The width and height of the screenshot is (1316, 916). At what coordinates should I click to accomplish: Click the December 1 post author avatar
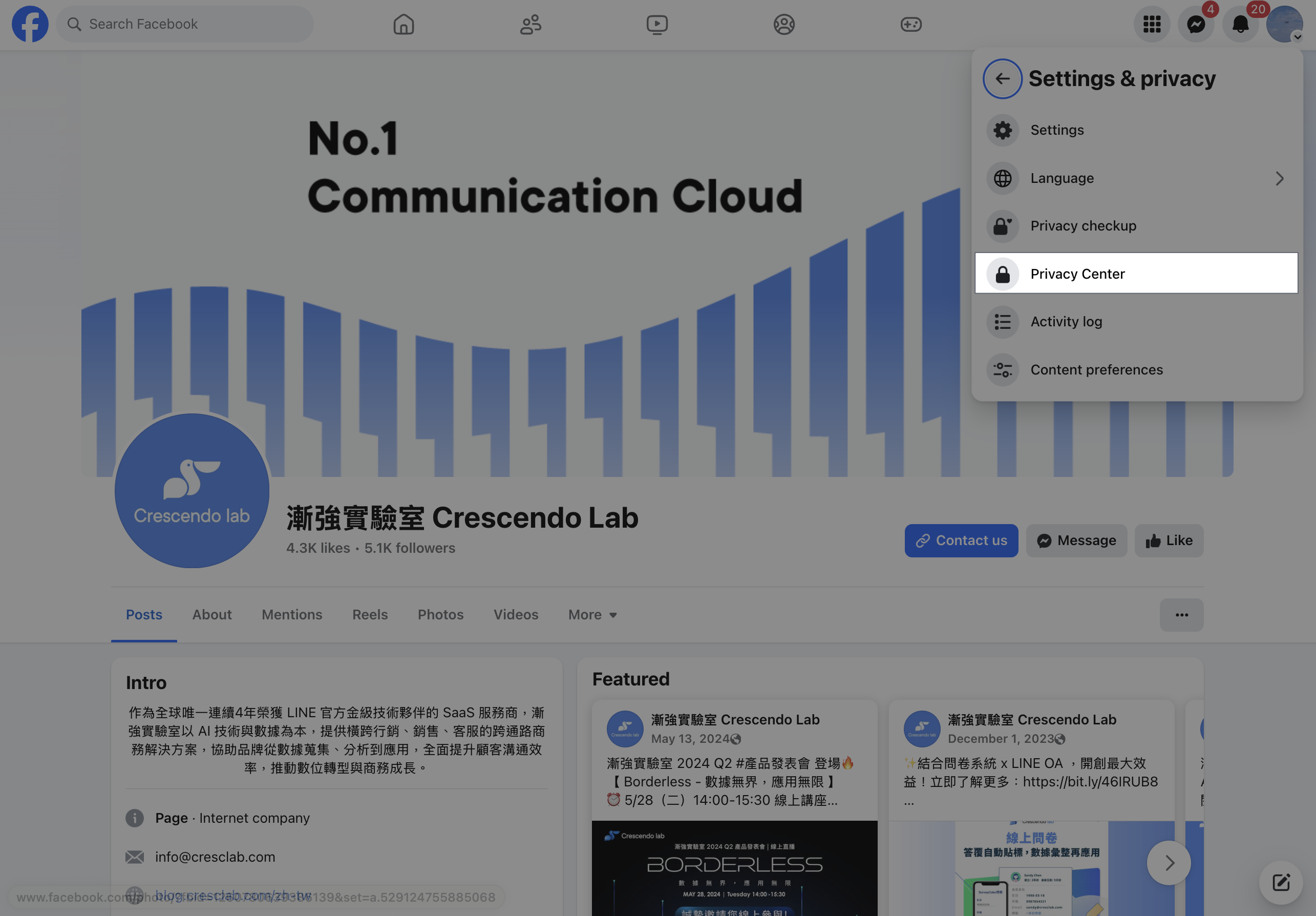(922, 729)
